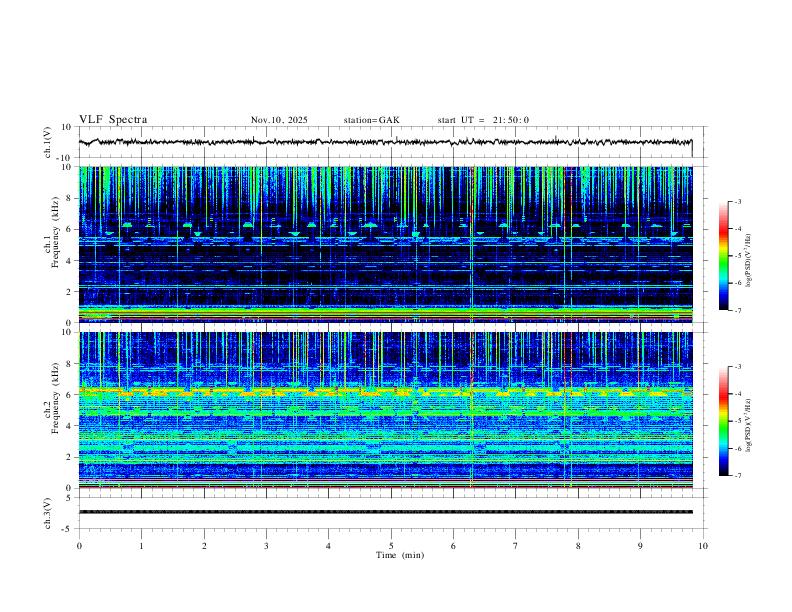This screenshot has height=612, width=792.
Task: Click the ch.1 voltage waveform trace
Action: (385, 142)
